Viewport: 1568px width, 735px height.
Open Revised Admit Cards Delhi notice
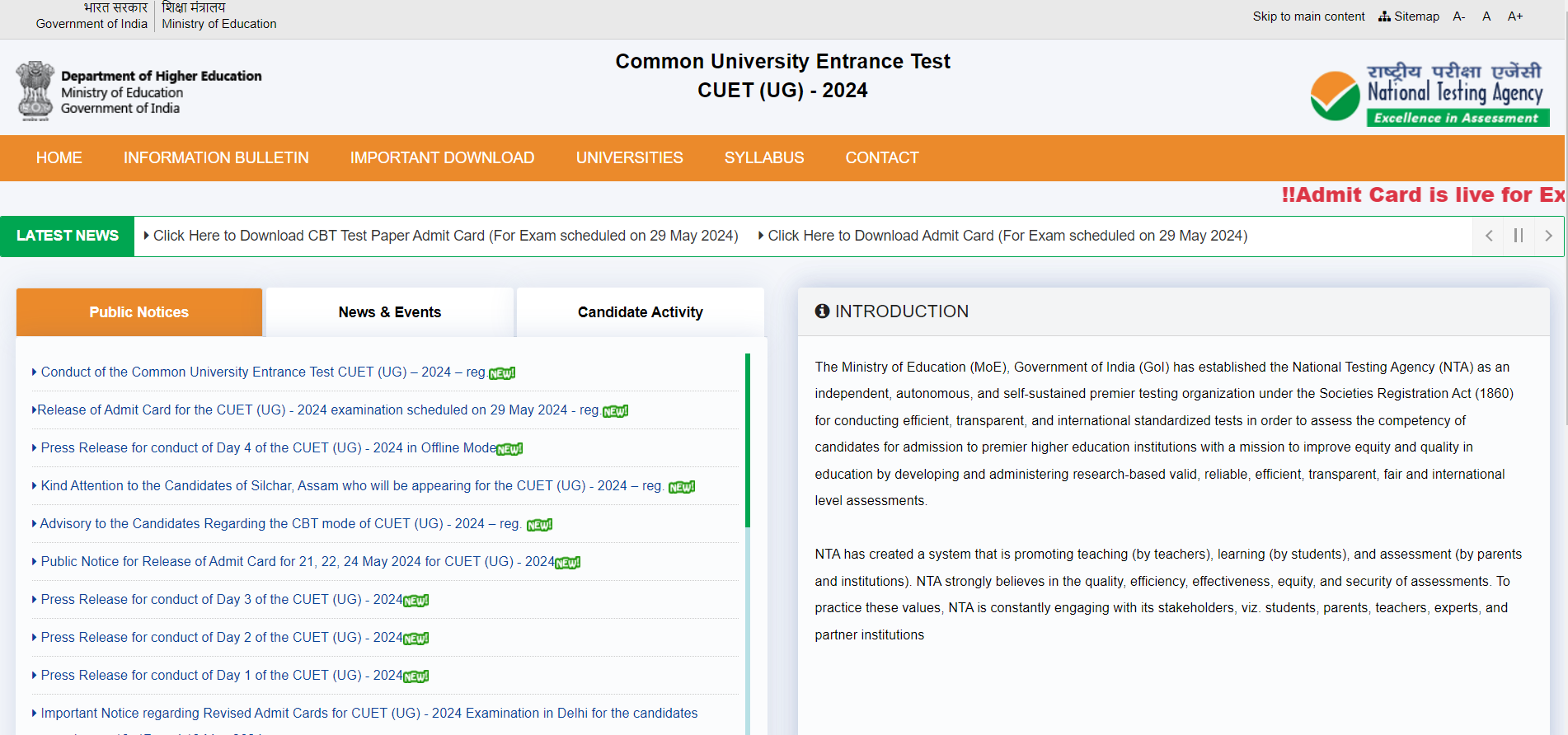click(x=369, y=714)
